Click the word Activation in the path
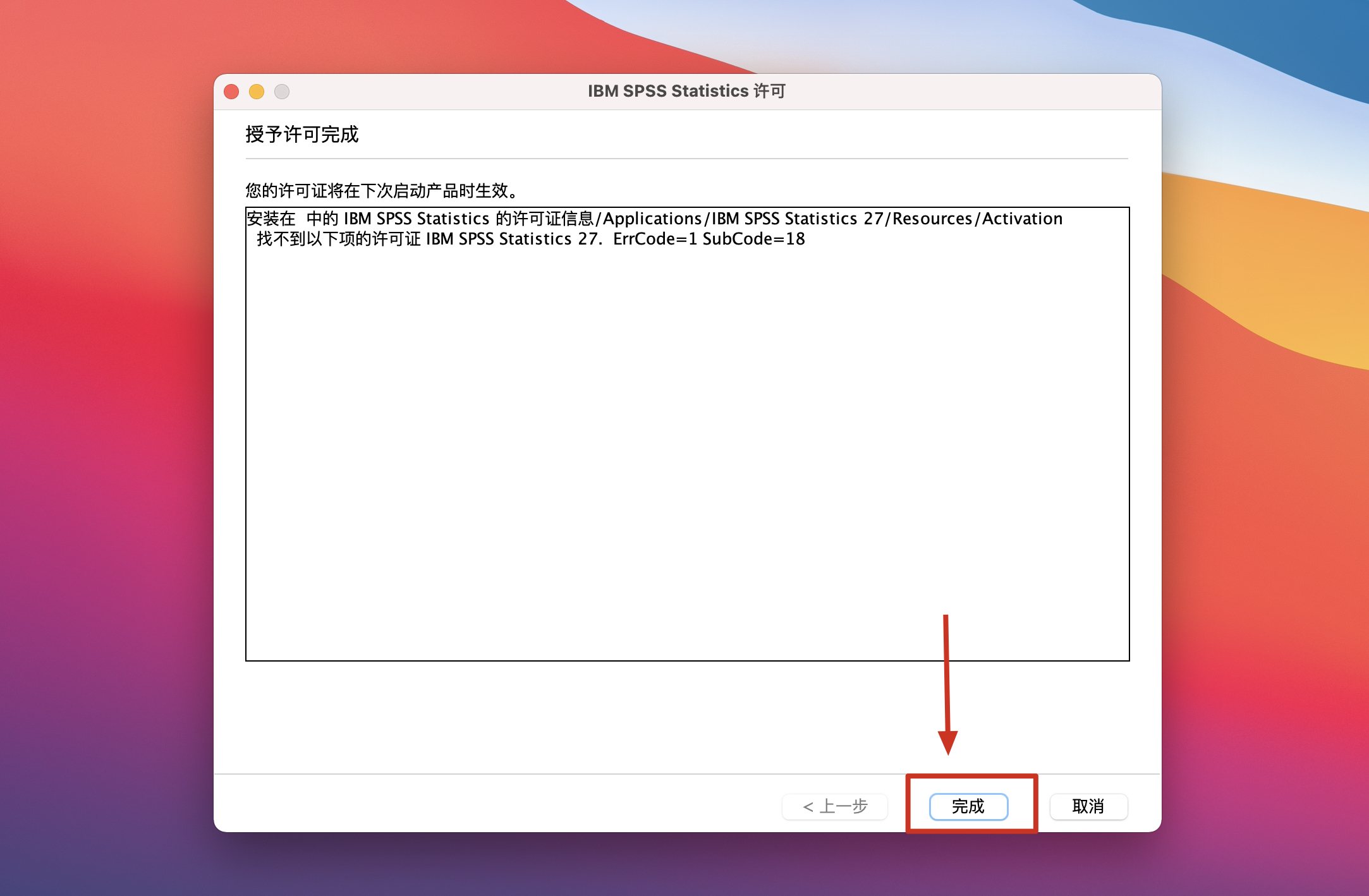 click(1022, 219)
